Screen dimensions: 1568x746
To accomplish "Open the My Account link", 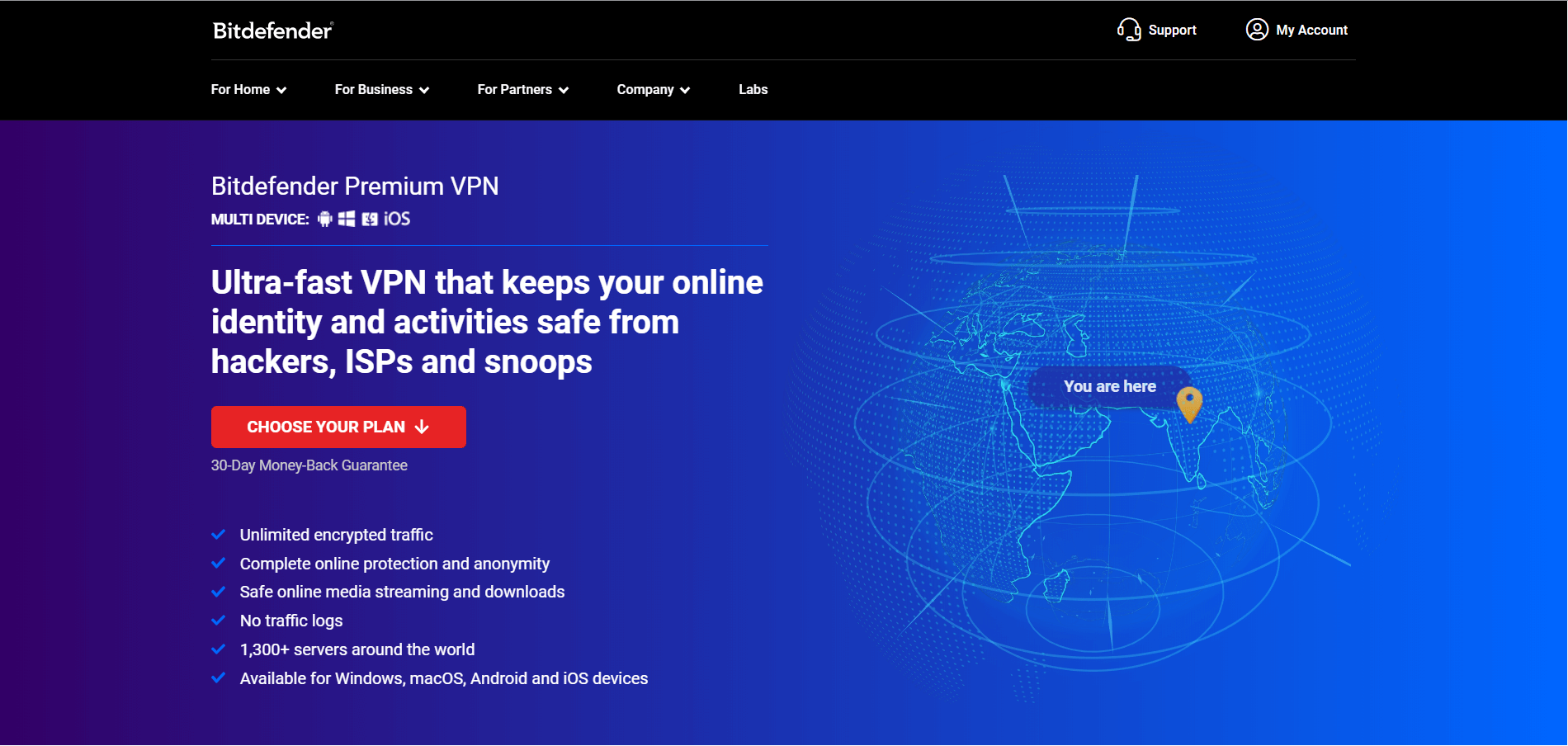I will [1296, 30].
